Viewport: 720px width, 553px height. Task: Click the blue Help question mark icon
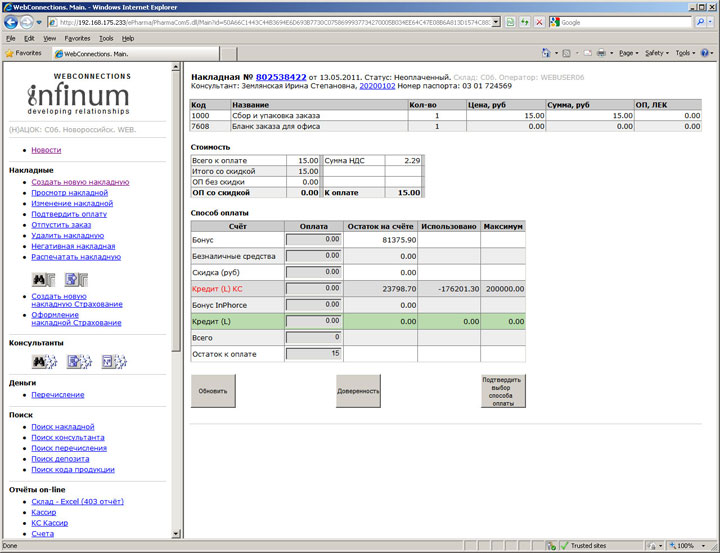[x=704, y=53]
